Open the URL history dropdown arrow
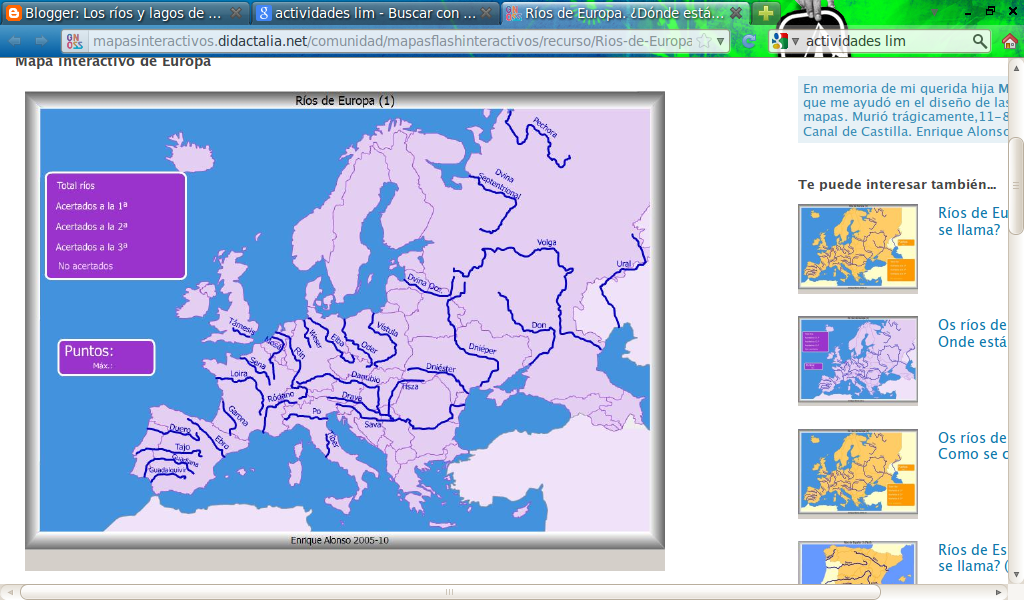Viewport: 1024px width, 600px height. [x=720, y=41]
